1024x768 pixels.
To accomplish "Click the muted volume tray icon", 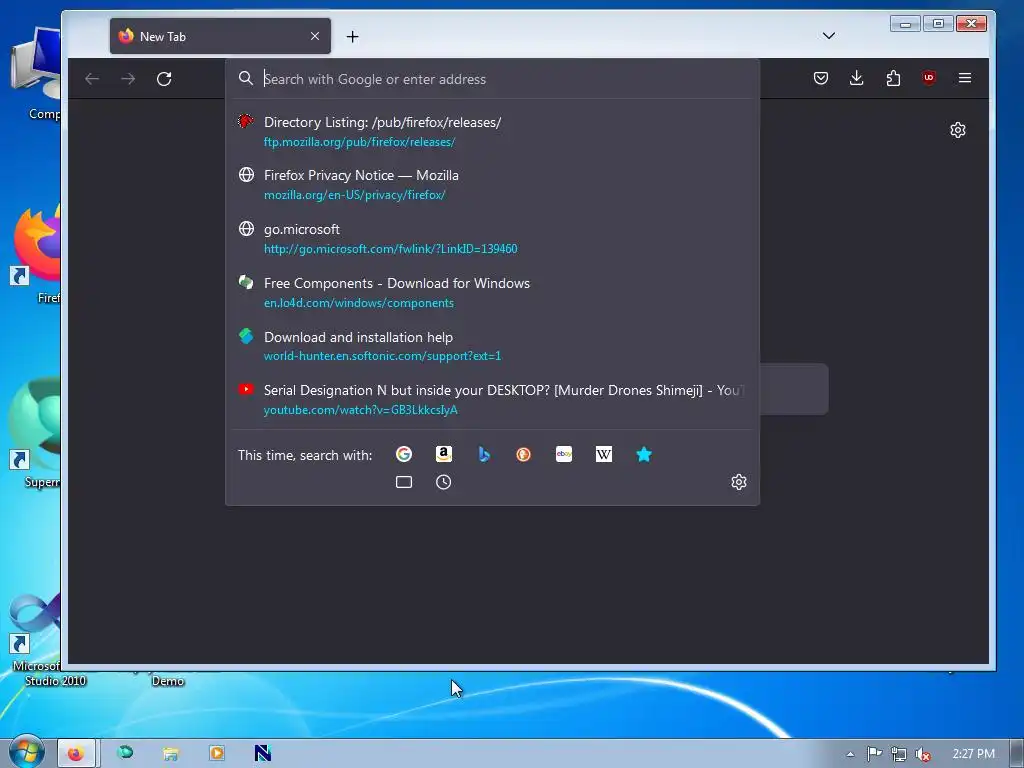I will click(923, 754).
